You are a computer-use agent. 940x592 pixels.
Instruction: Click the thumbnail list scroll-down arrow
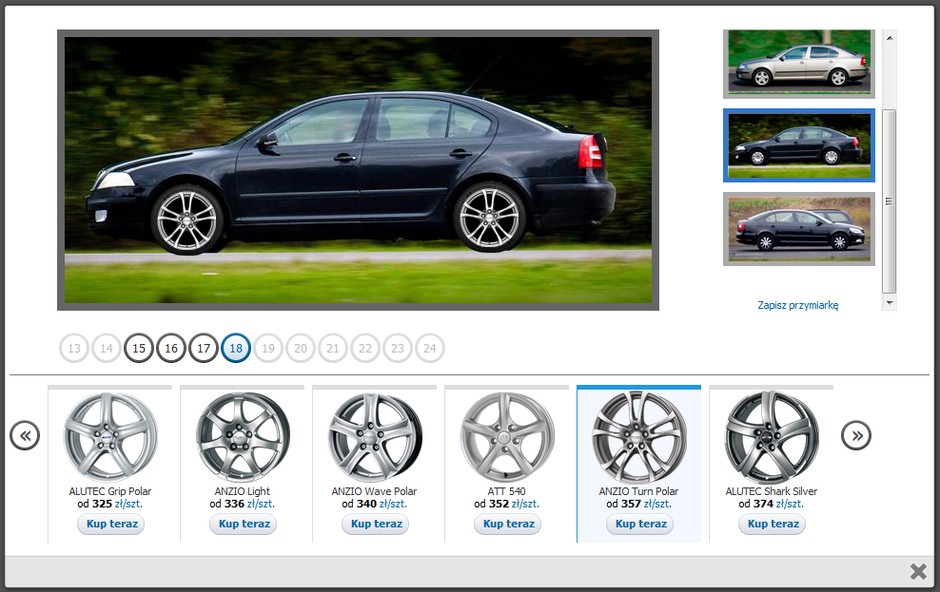890,303
